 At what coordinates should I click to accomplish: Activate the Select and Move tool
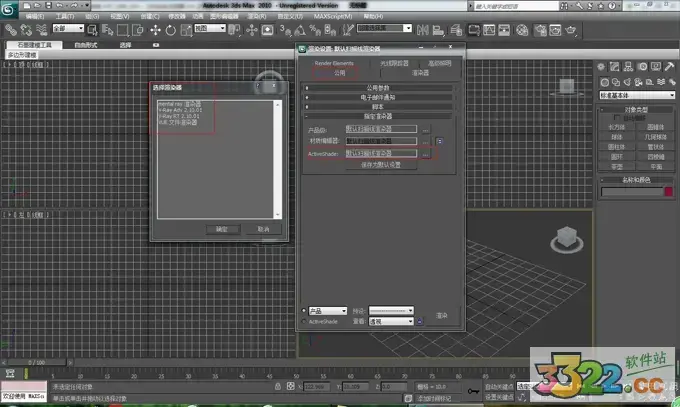[155, 30]
